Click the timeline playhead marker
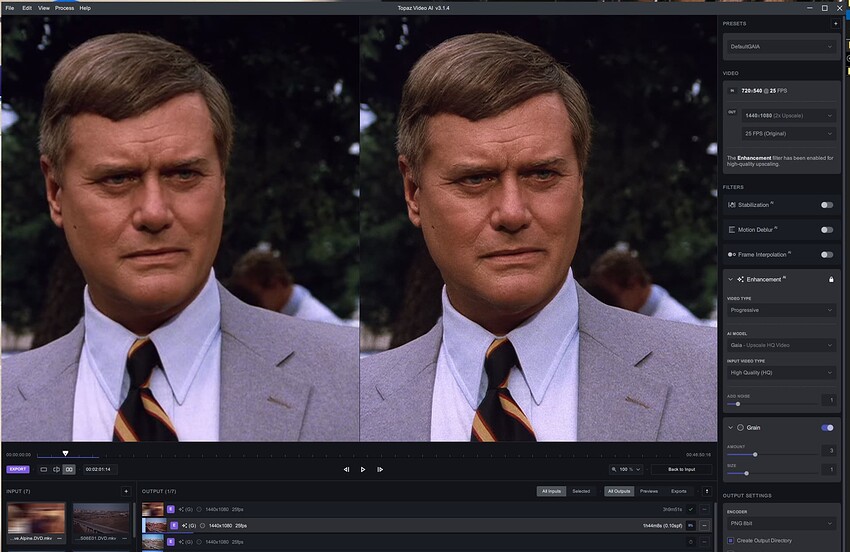The image size is (850, 552). point(65,453)
